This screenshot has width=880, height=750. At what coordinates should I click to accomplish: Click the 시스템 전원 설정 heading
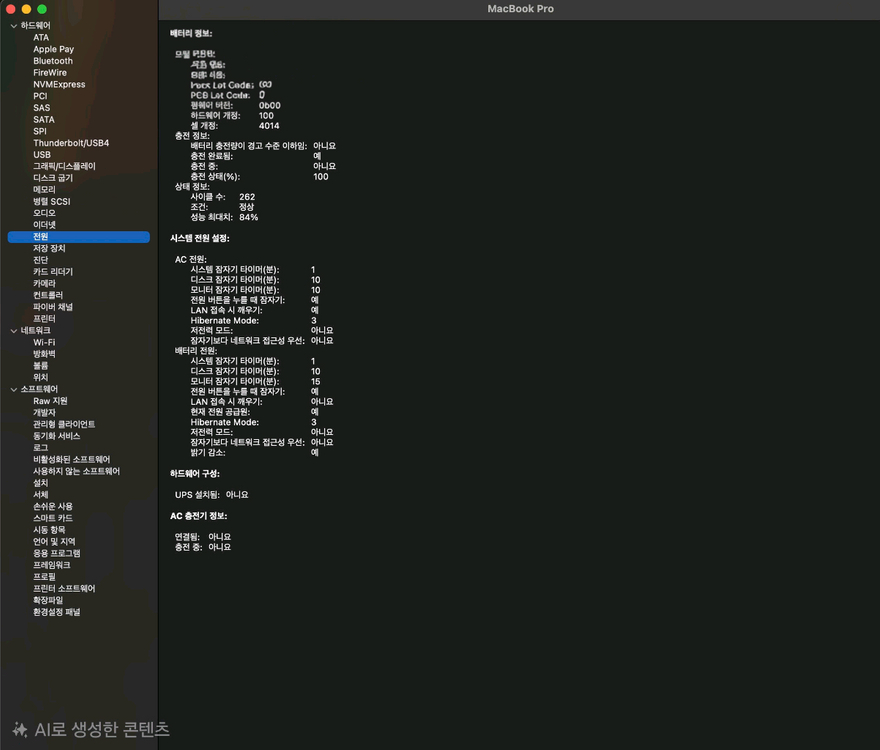click(x=200, y=239)
